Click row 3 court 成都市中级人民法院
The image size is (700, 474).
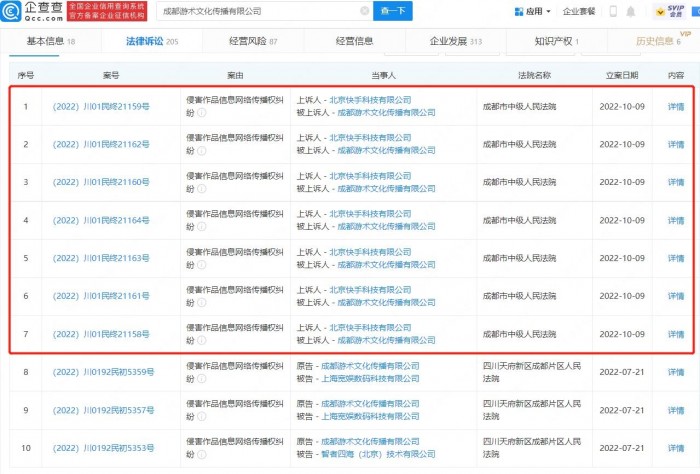coord(520,182)
